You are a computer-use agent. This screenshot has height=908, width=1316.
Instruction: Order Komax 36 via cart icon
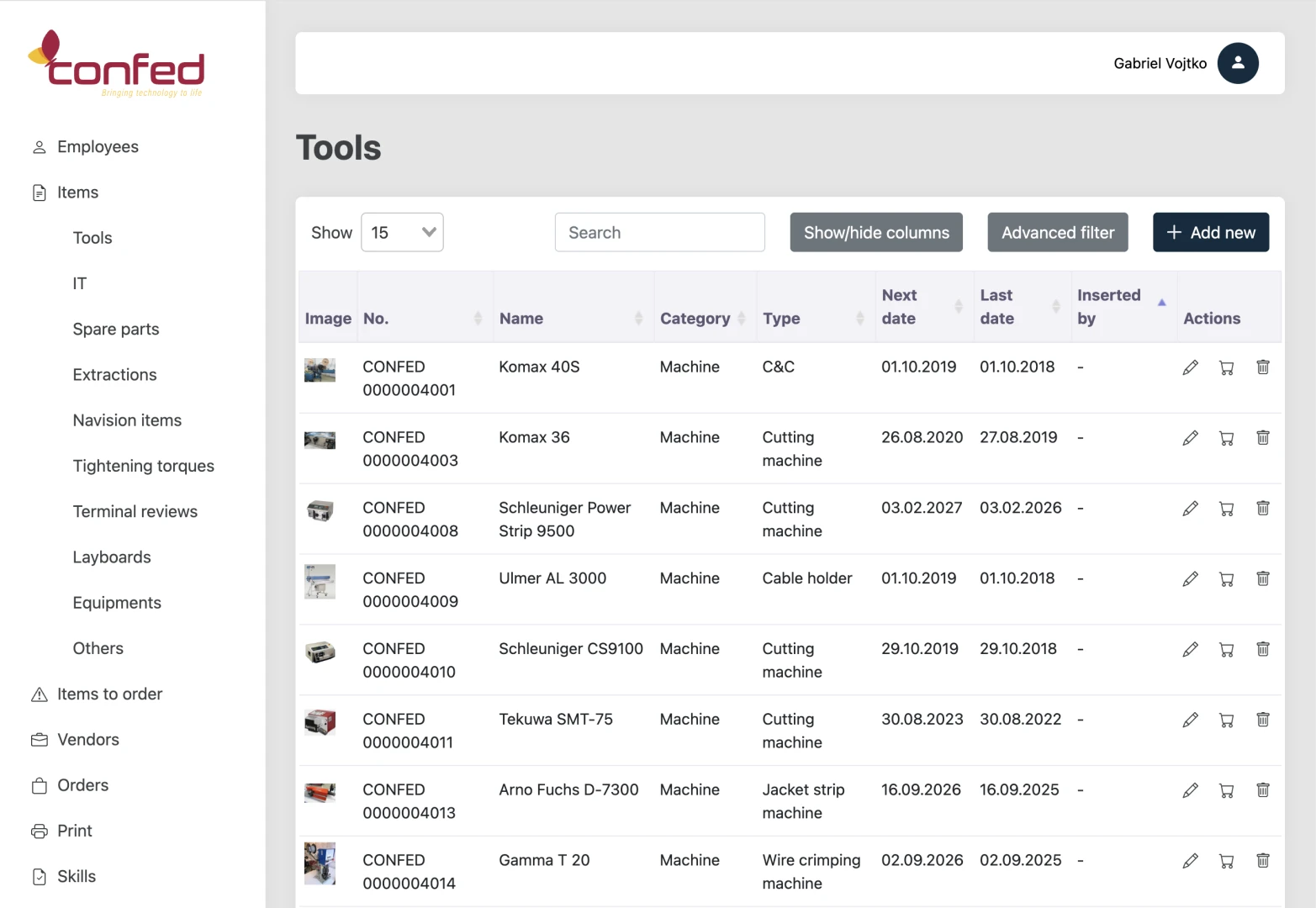[1227, 438]
